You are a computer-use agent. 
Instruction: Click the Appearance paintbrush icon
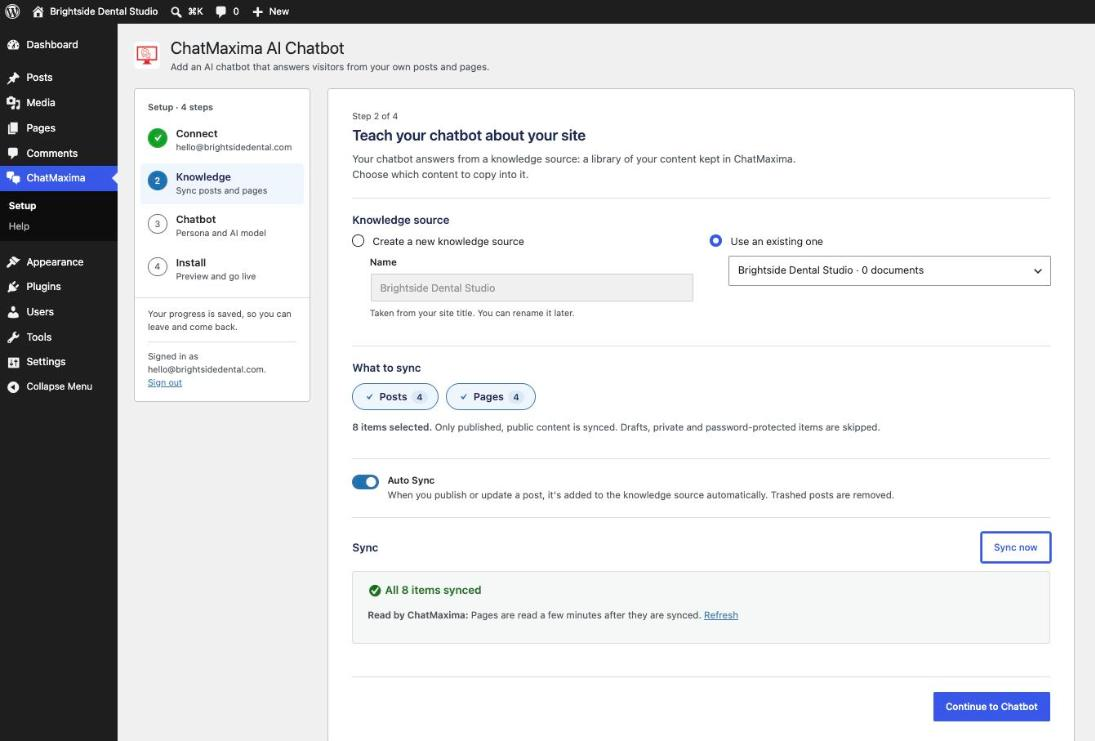pyautogui.click(x=13, y=262)
